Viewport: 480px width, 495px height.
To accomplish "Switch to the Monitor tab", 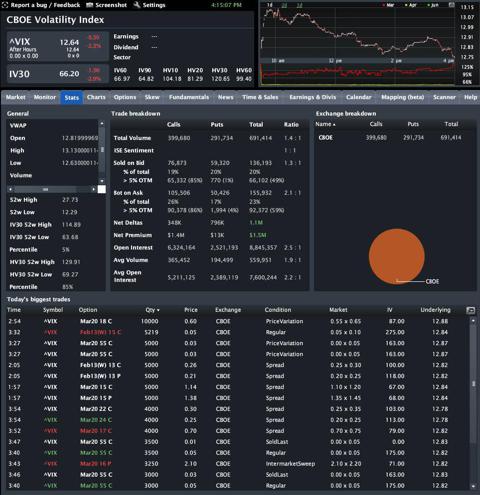I will pos(45,97).
